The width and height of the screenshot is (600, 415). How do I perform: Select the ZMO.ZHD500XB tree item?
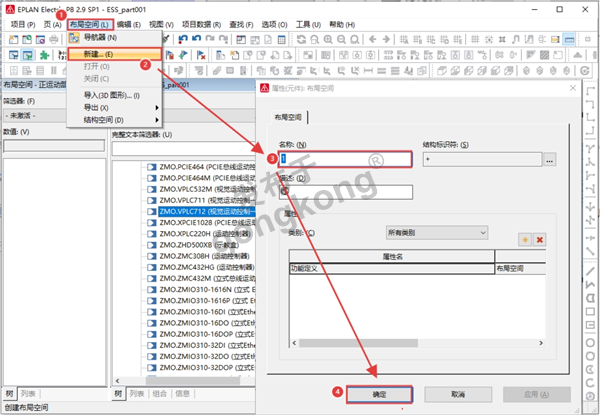(x=199, y=245)
